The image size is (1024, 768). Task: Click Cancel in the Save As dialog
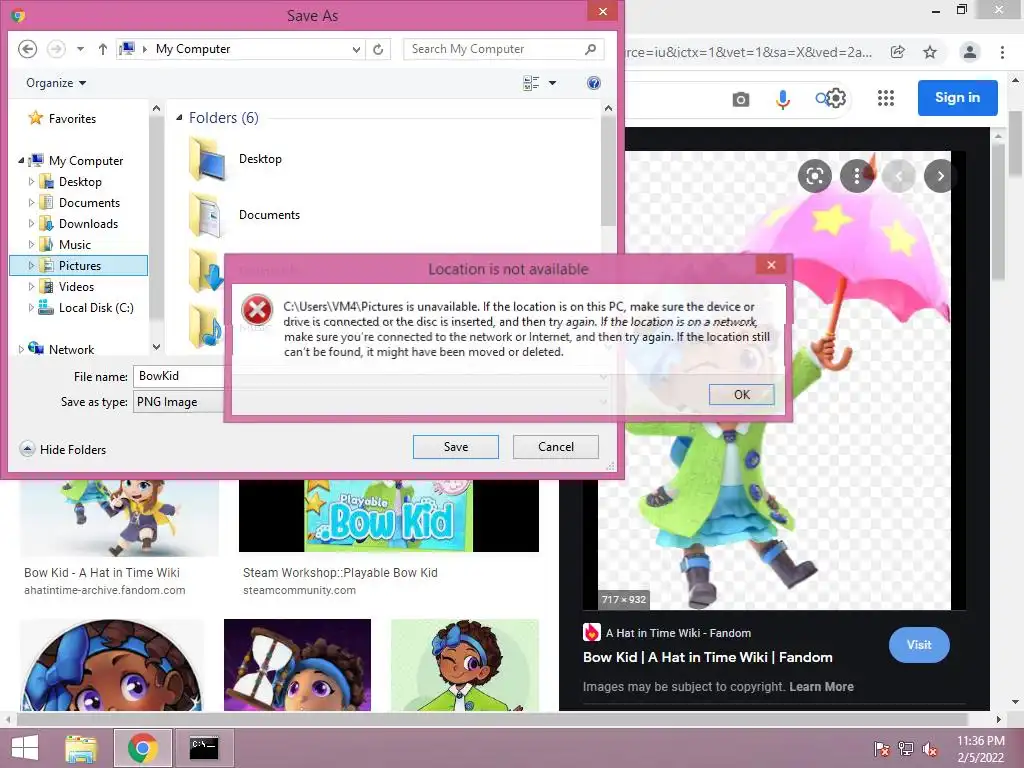tap(556, 447)
